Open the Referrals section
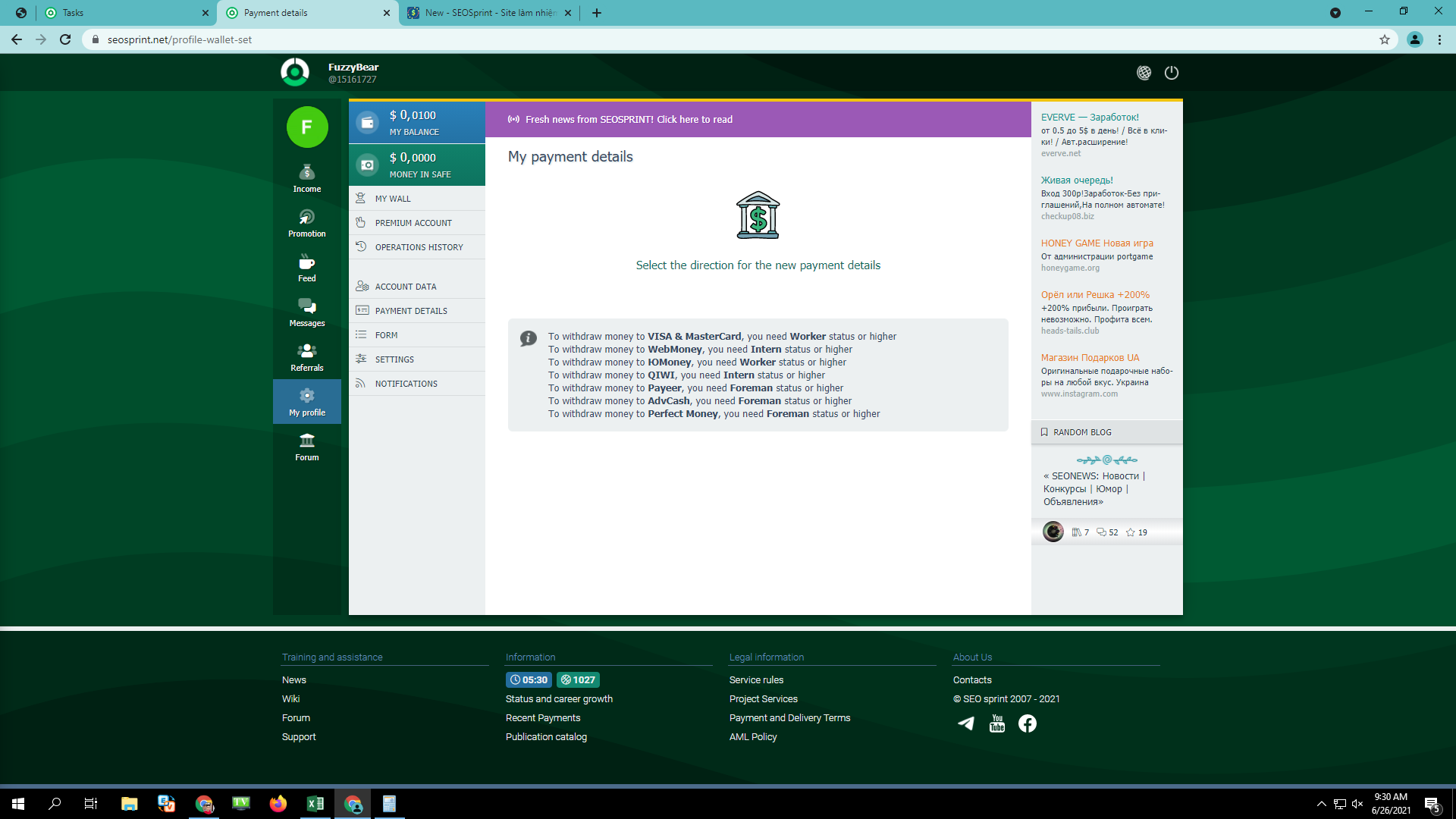Image resolution: width=1456 pixels, height=819 pixels. click(x=306, y=357)
